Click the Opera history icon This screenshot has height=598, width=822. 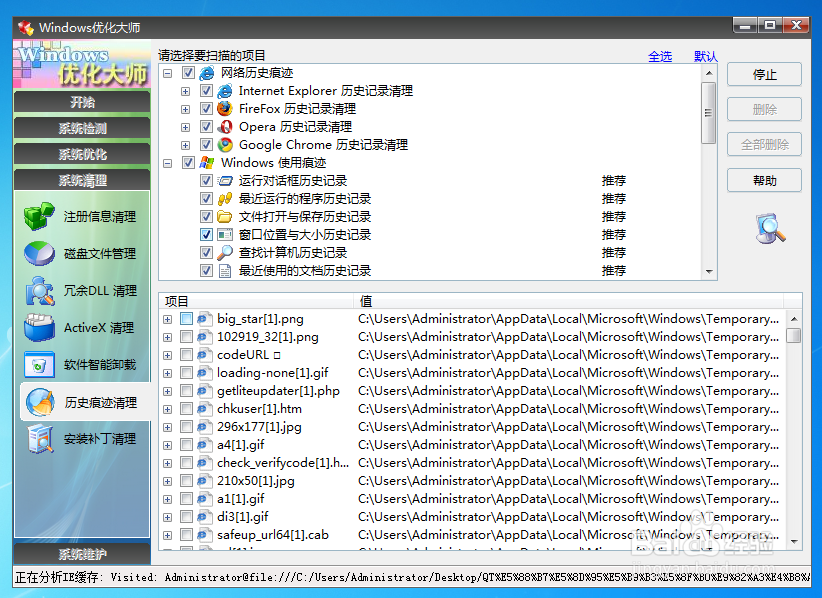pos(225,127)
